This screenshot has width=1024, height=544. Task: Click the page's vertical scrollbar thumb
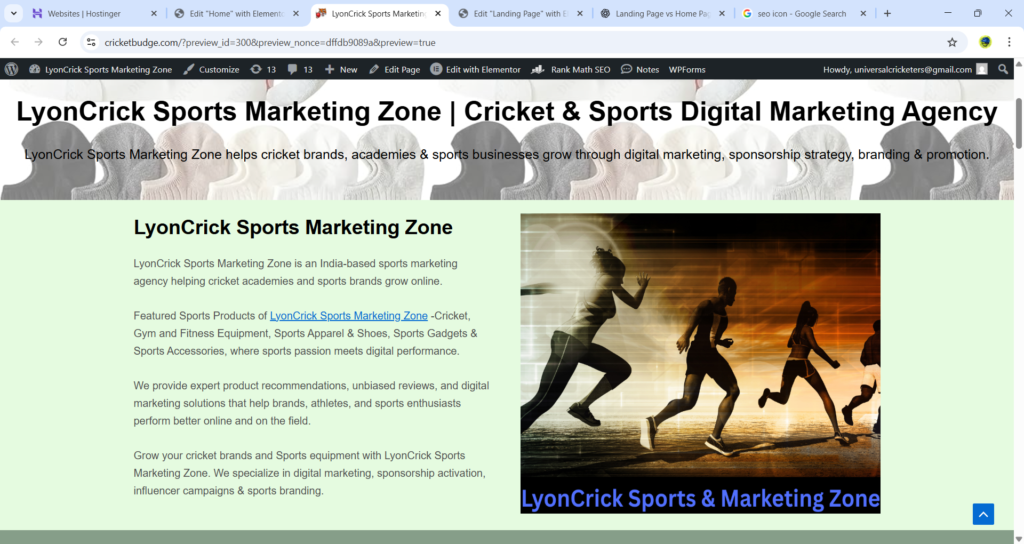(1018, 124)
